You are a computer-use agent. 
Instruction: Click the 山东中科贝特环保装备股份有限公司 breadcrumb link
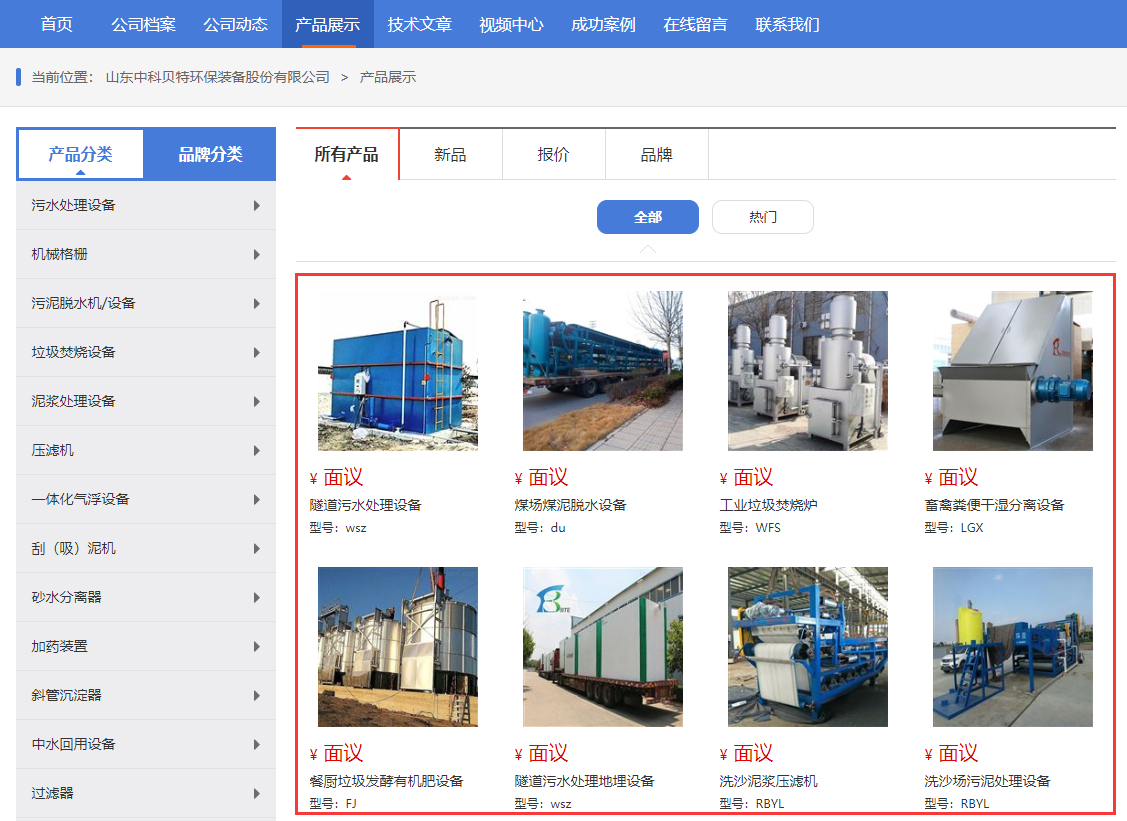[x=218, y=77]
